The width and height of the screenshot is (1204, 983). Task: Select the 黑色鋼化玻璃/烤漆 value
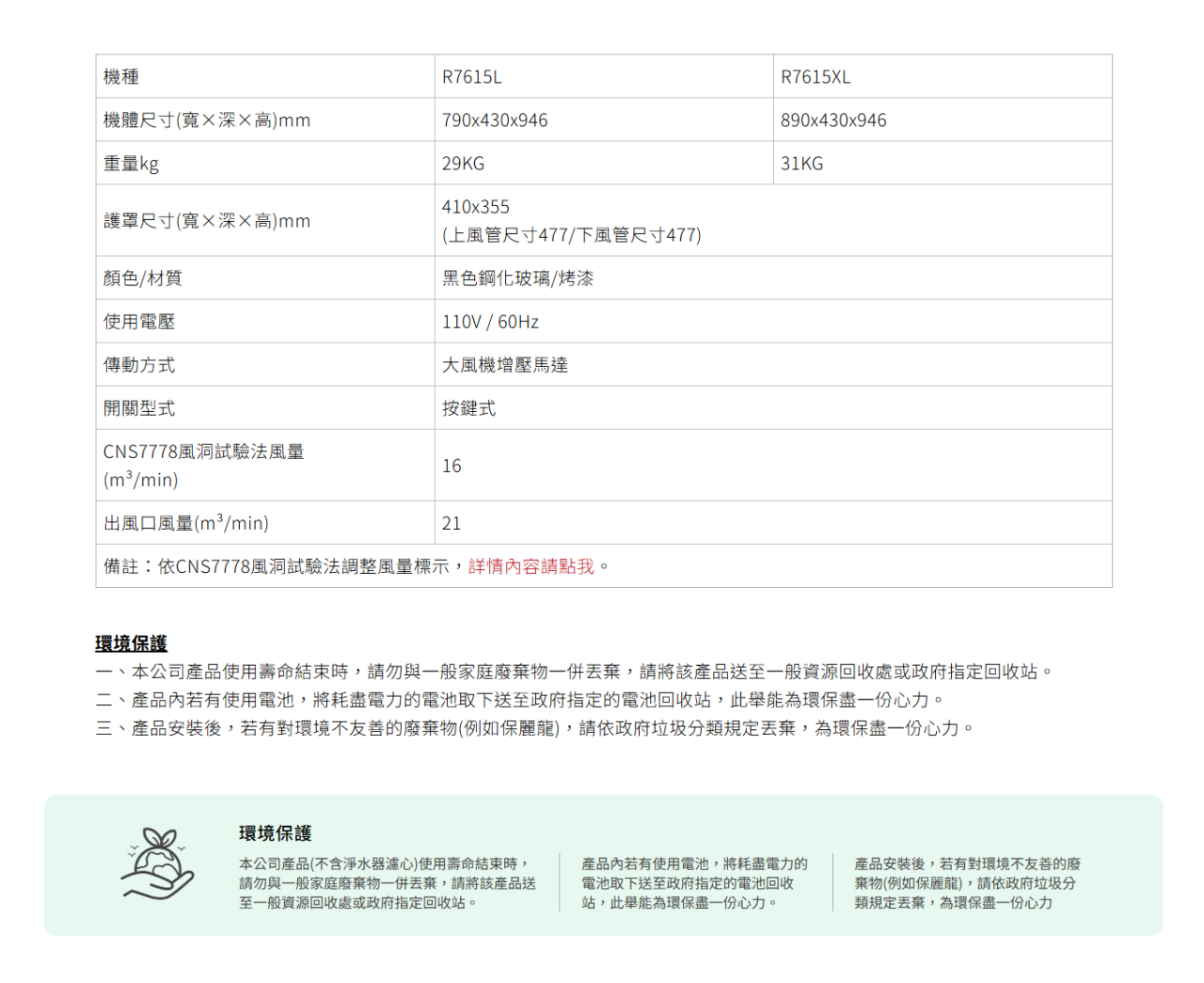coord(518,278)
